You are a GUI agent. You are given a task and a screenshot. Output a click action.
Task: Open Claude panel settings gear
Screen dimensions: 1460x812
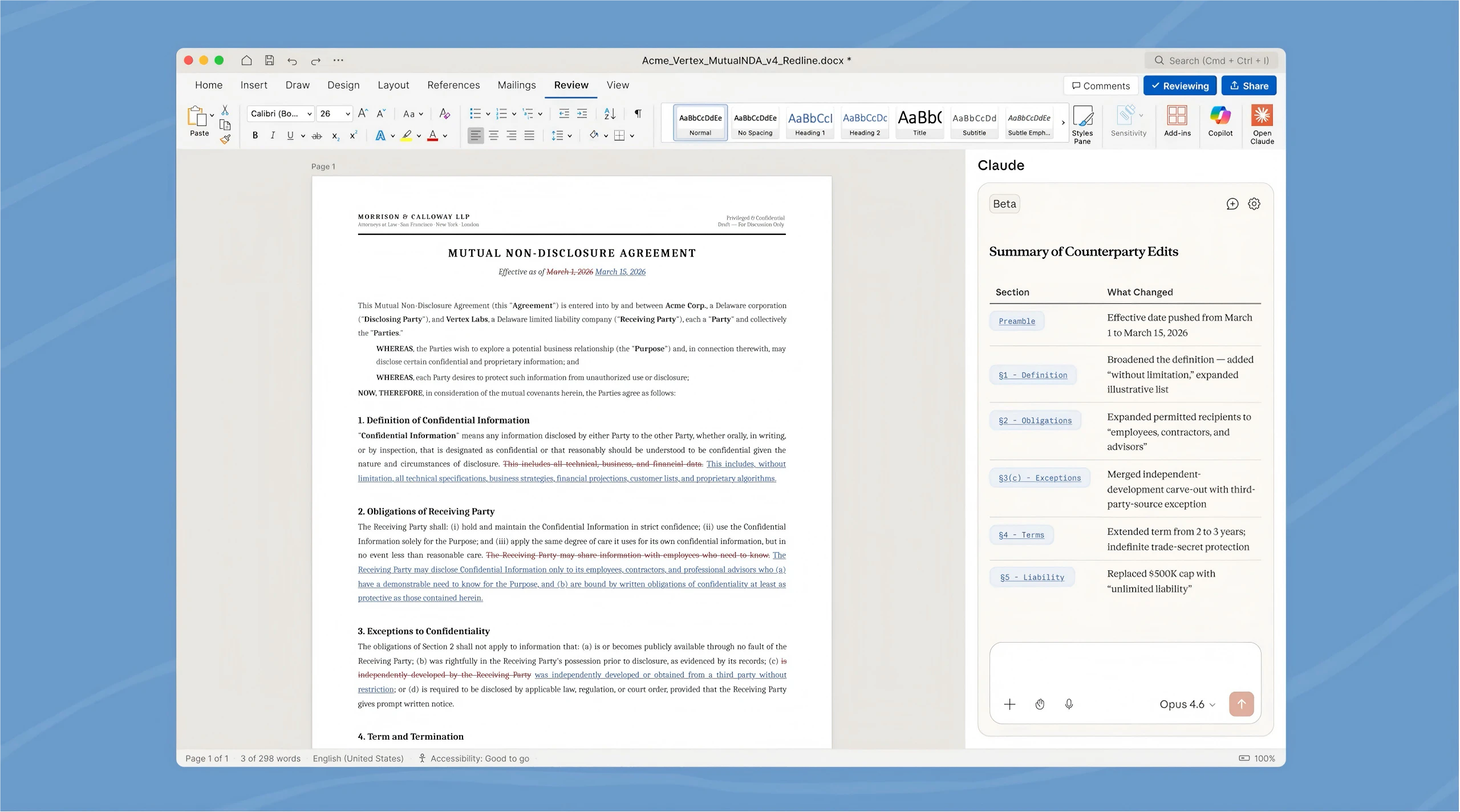pos(1254,204)
